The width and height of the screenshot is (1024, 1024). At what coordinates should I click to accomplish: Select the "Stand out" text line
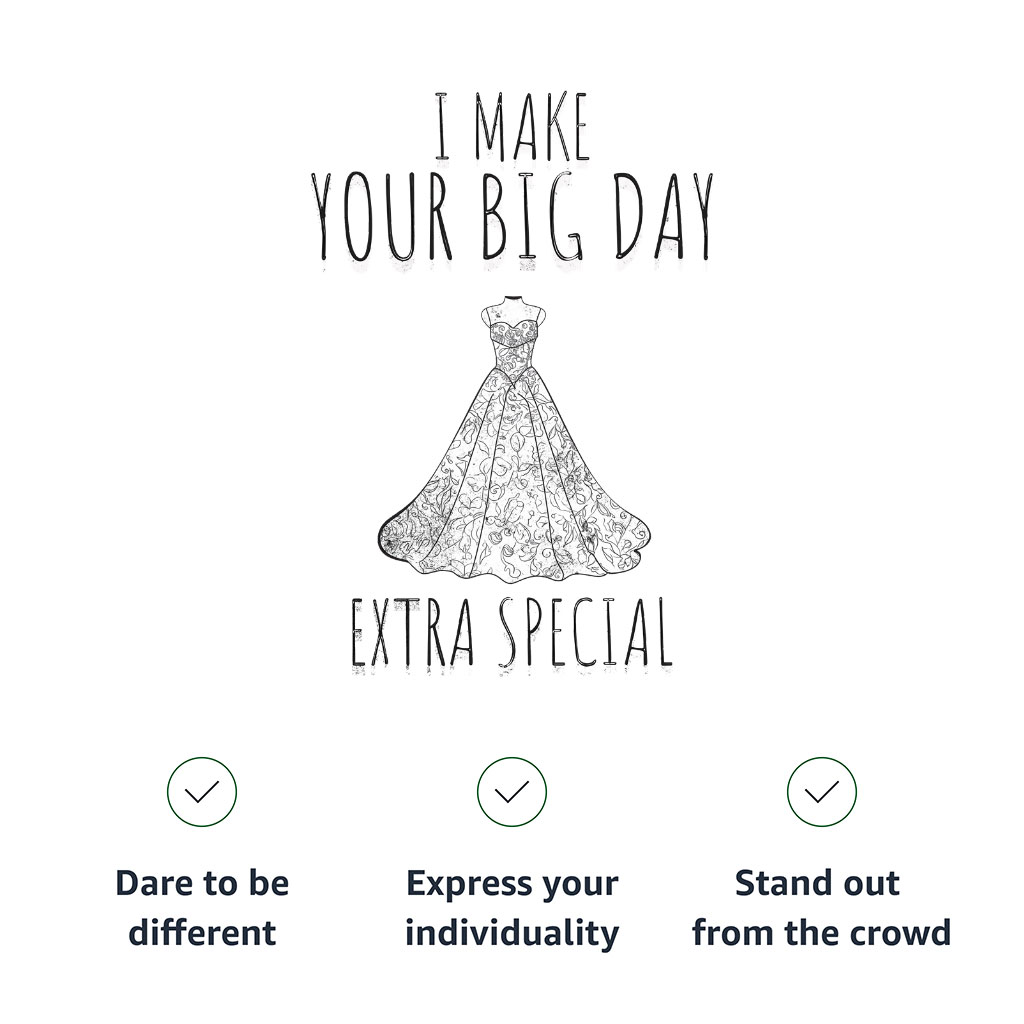(818, 884)
